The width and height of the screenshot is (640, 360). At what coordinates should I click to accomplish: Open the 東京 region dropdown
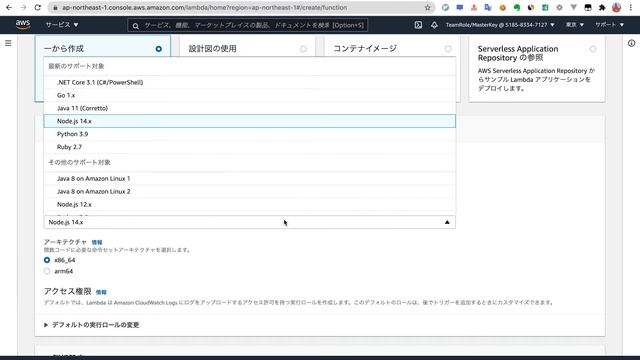pos(574,25)
